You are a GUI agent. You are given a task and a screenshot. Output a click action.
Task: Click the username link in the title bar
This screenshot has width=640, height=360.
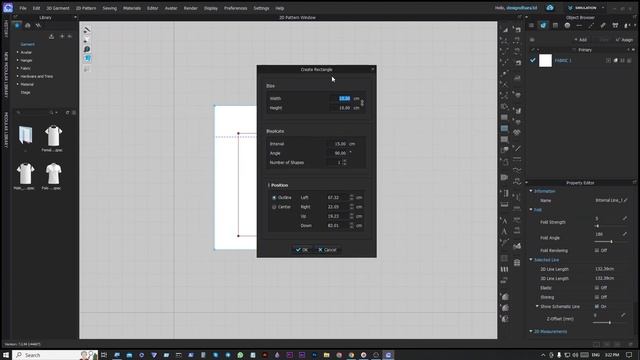pyautogui.click(x=522, y=8)
